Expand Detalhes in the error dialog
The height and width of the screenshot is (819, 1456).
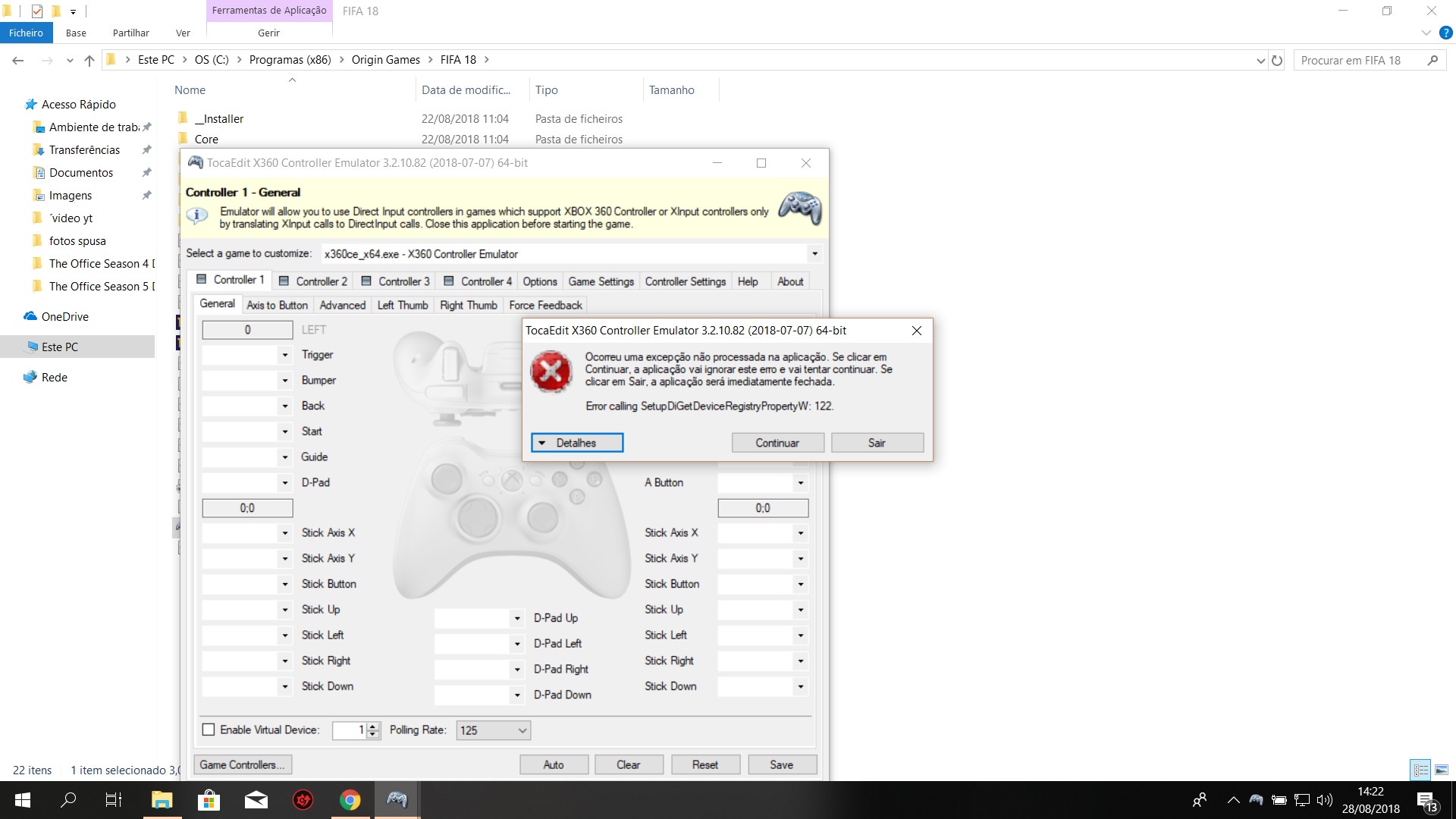576,443
